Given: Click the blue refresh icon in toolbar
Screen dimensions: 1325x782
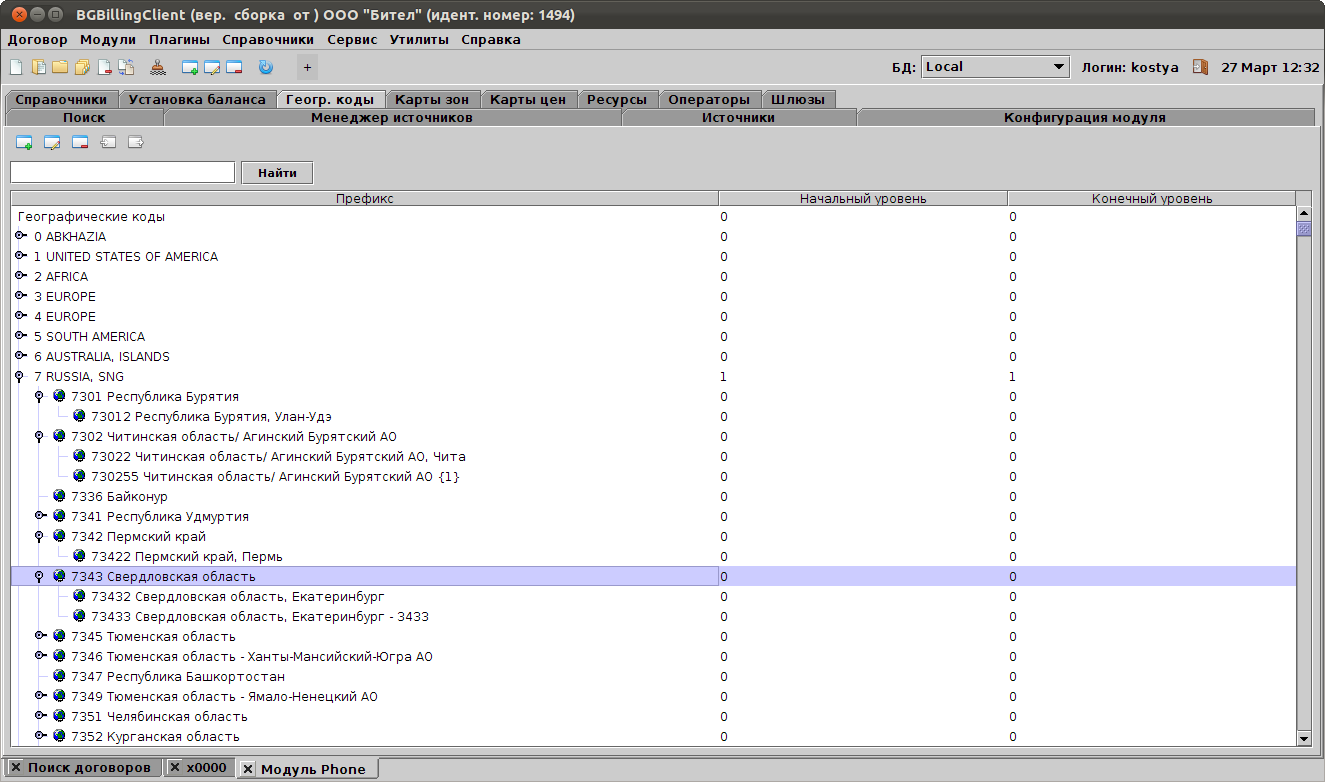Looking at the screenshot, I should (265, 68).
